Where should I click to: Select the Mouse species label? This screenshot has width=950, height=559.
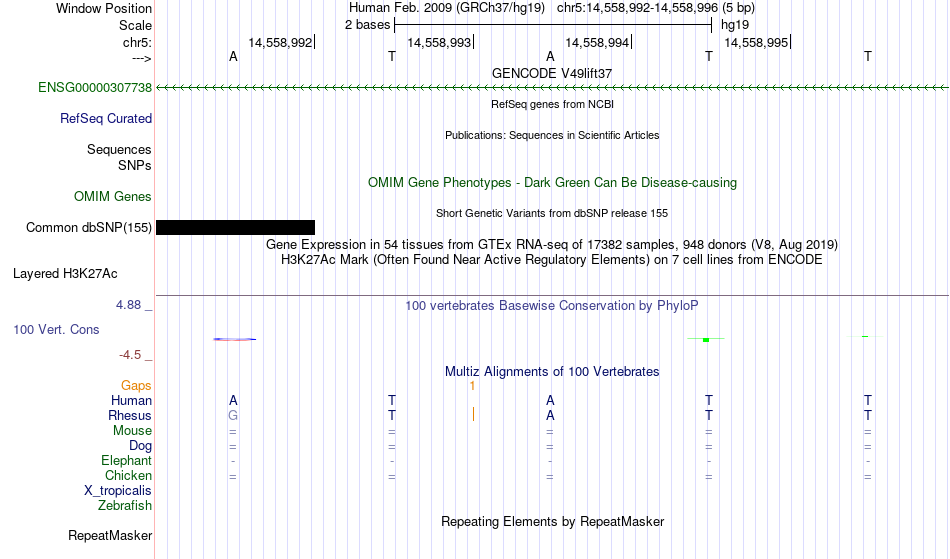[132, 431]
